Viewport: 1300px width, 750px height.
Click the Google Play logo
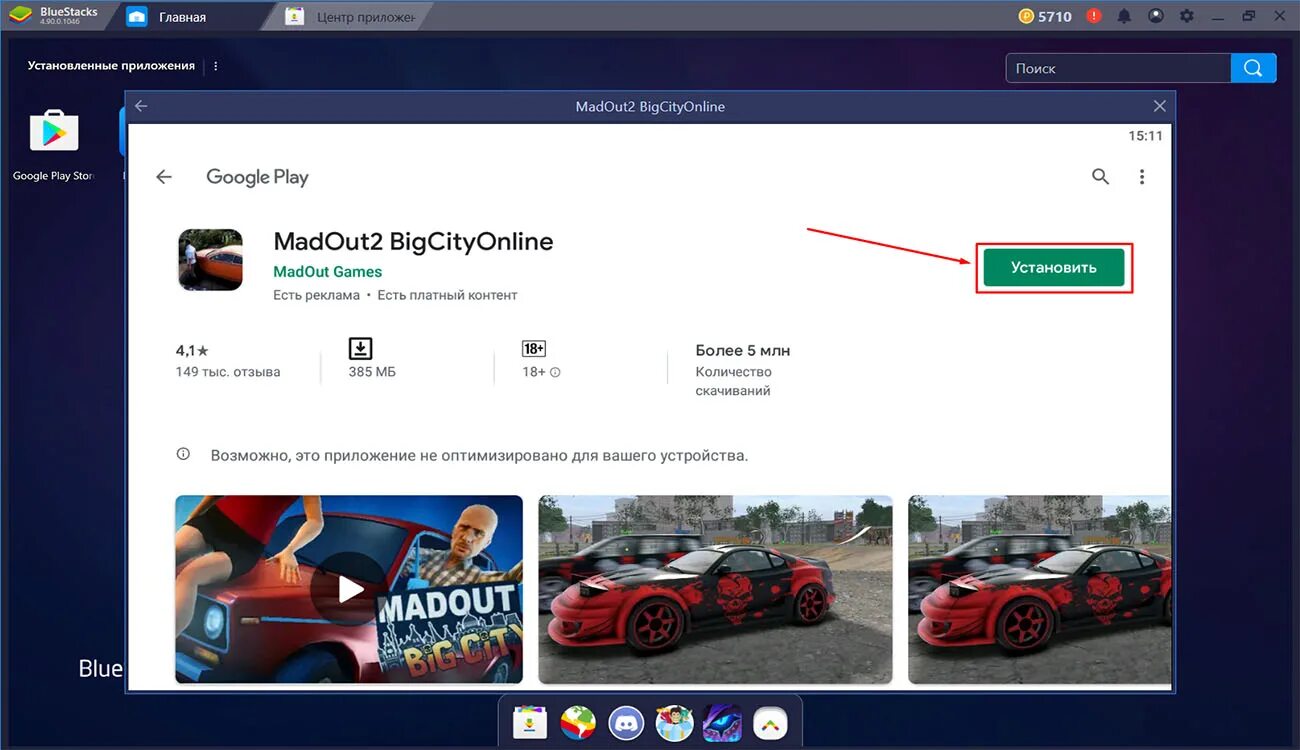point(257,177)
